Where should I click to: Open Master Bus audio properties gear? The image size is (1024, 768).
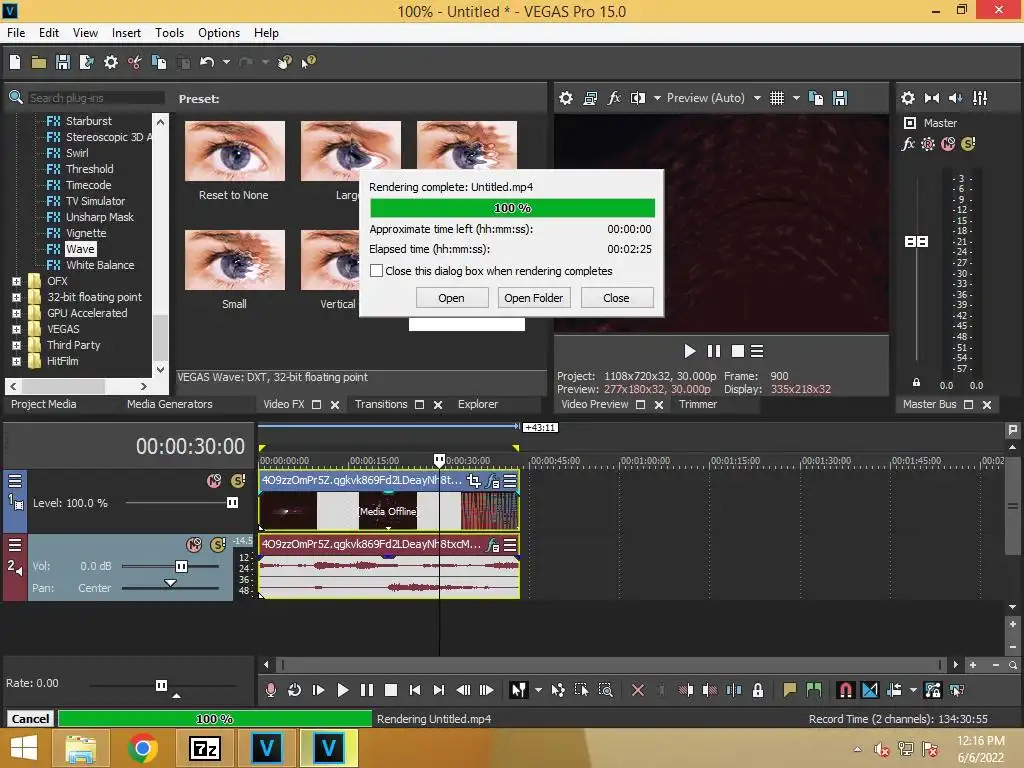tap(908, 98)
